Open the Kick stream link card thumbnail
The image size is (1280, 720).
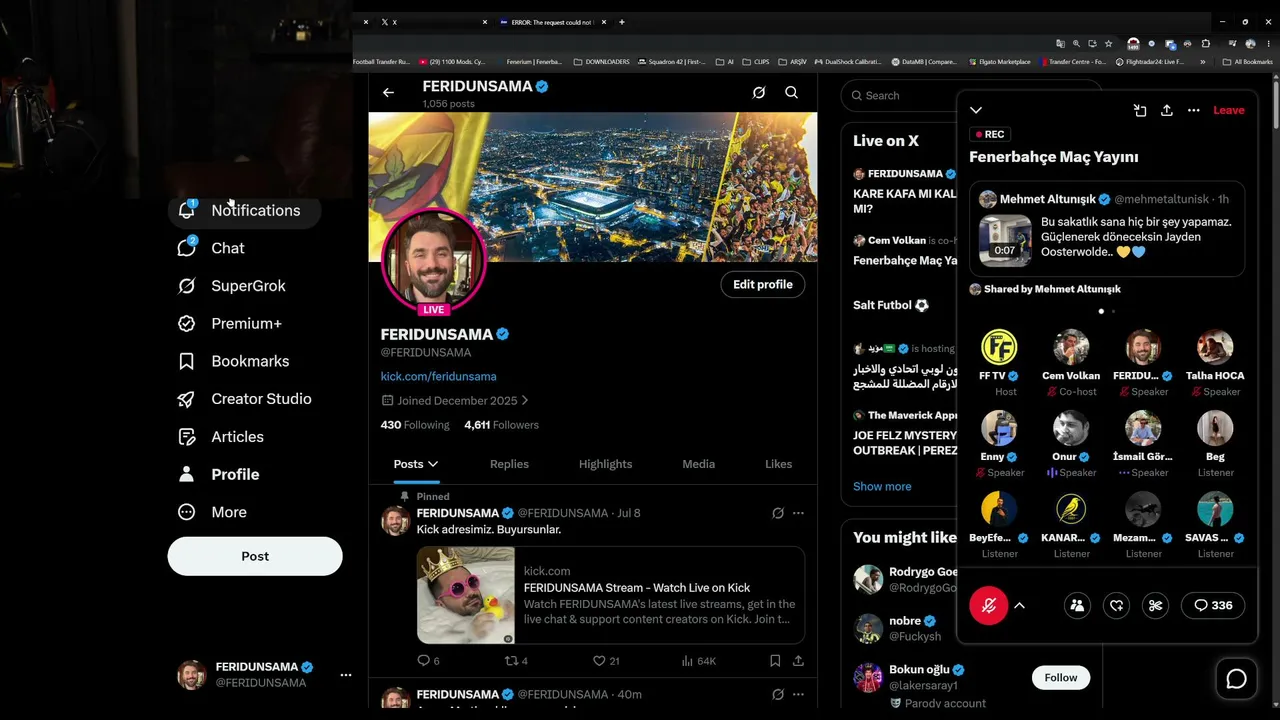click(466, 595)
